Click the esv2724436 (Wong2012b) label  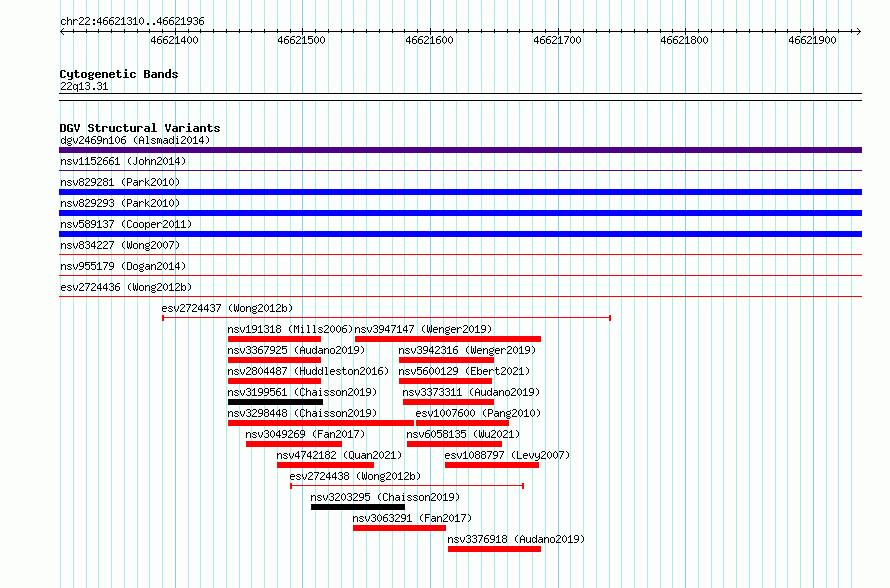126,287
